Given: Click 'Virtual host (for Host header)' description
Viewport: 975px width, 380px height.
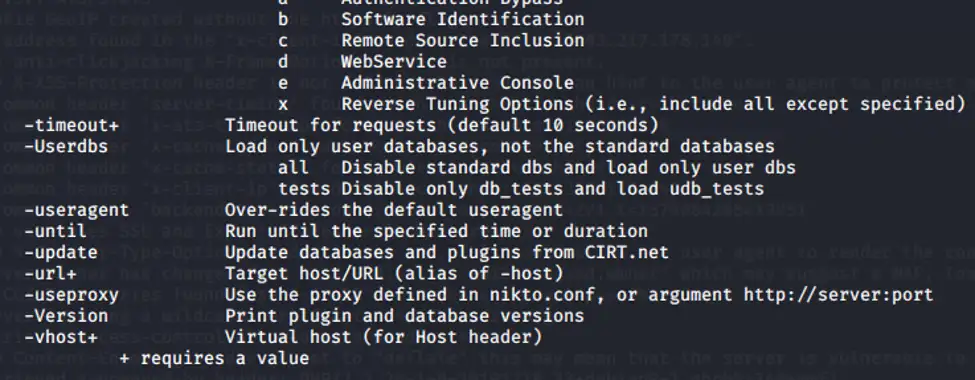Looking at the screenshot, I should point(383,336).
